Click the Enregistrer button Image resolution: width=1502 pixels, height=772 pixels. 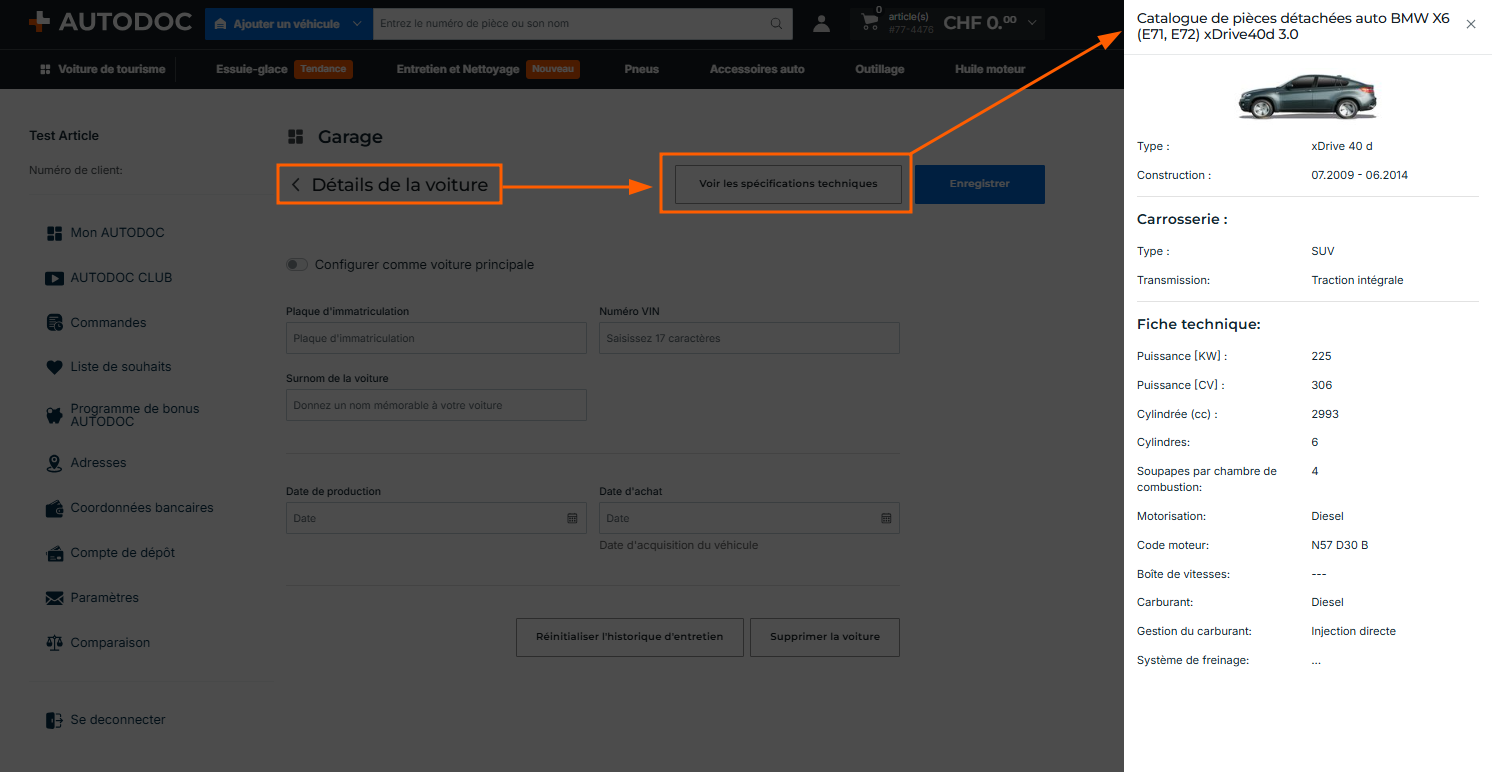click(x=980, y=184)
